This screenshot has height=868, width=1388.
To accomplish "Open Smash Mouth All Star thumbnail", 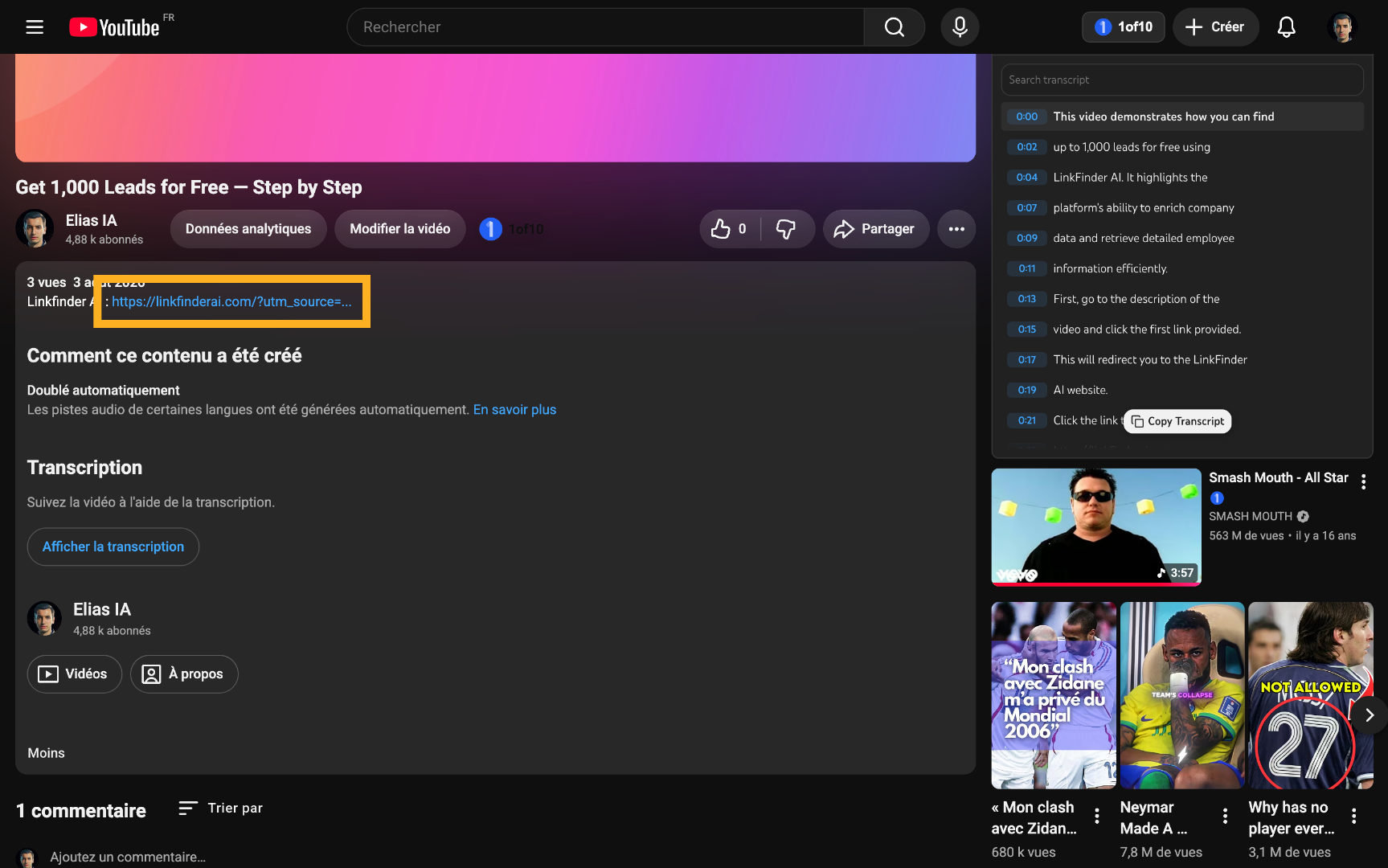I will click(x=1096, y=527).
